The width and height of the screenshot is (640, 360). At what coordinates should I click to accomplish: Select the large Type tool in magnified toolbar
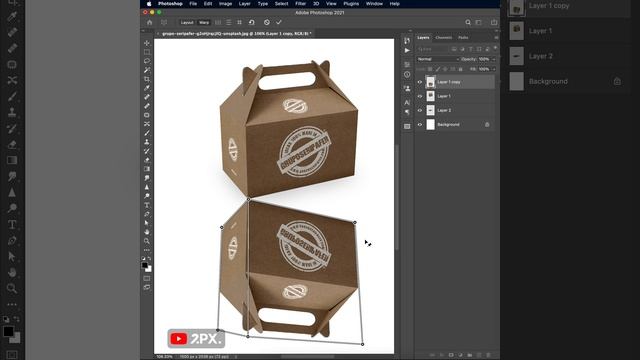pos(12,224)
